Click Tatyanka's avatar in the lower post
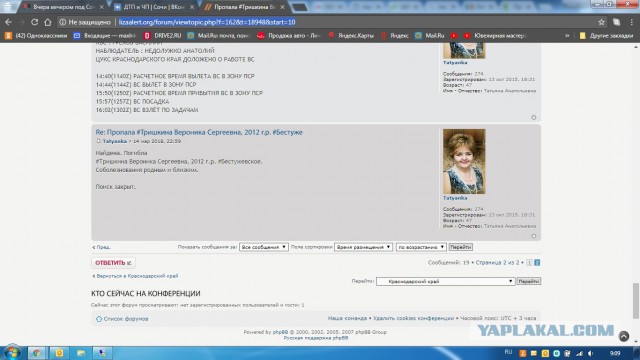The width and height of the screenshot is (640, 360). (464, 161)
